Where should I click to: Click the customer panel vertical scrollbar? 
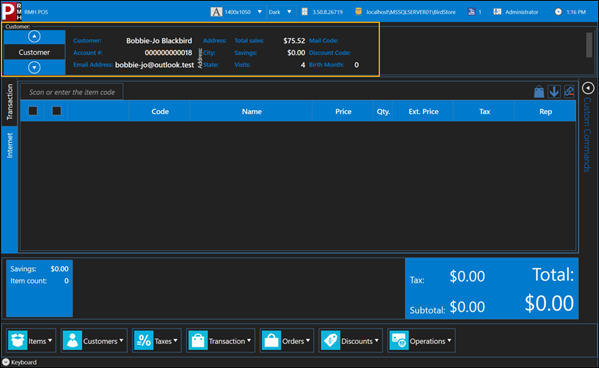pyautogui.click(x=589, y=45)
